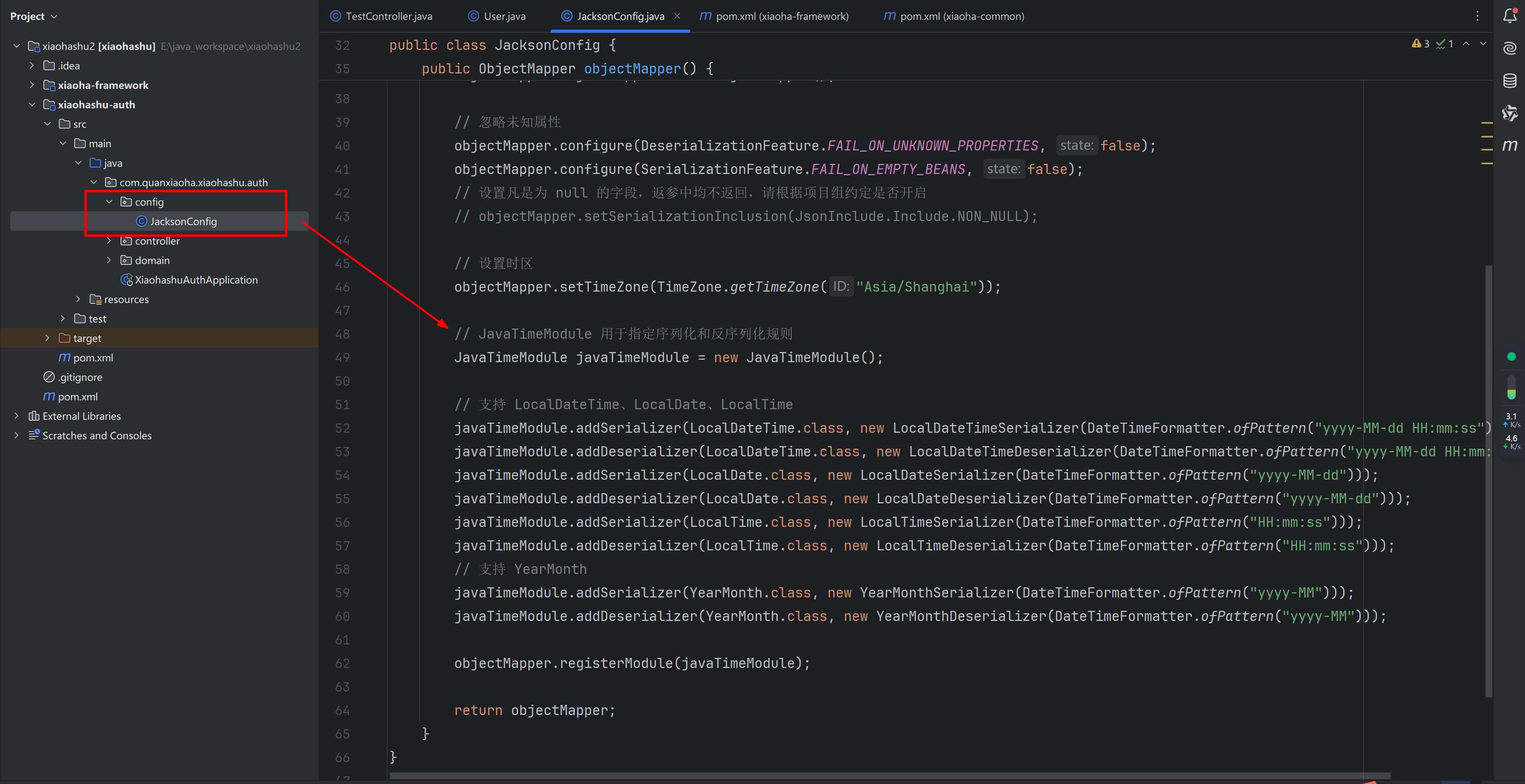
Task: Open the Notifications bell panel
Action: pyautogui.click(x=1510, y=16)
